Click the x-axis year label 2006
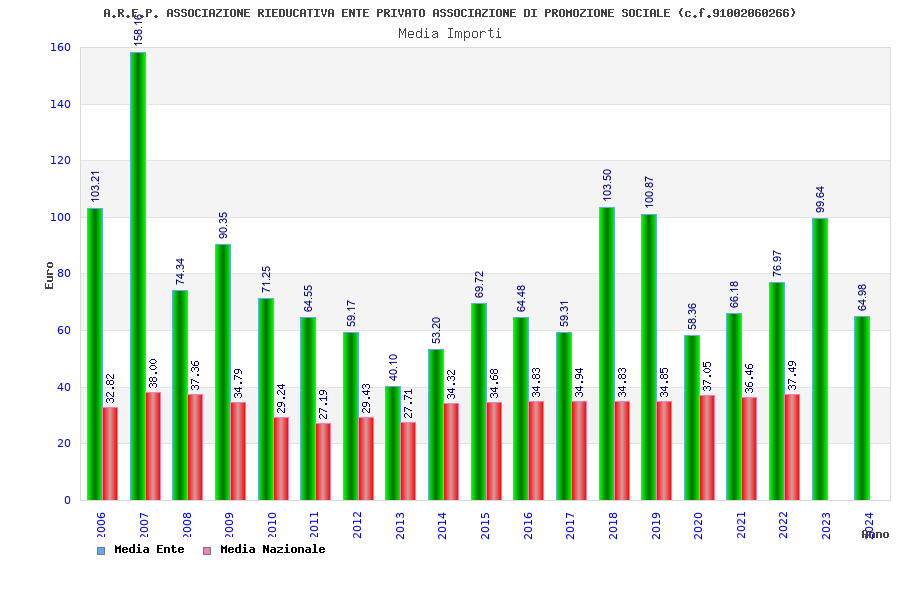900x600 pixels. tap(101, 525)
